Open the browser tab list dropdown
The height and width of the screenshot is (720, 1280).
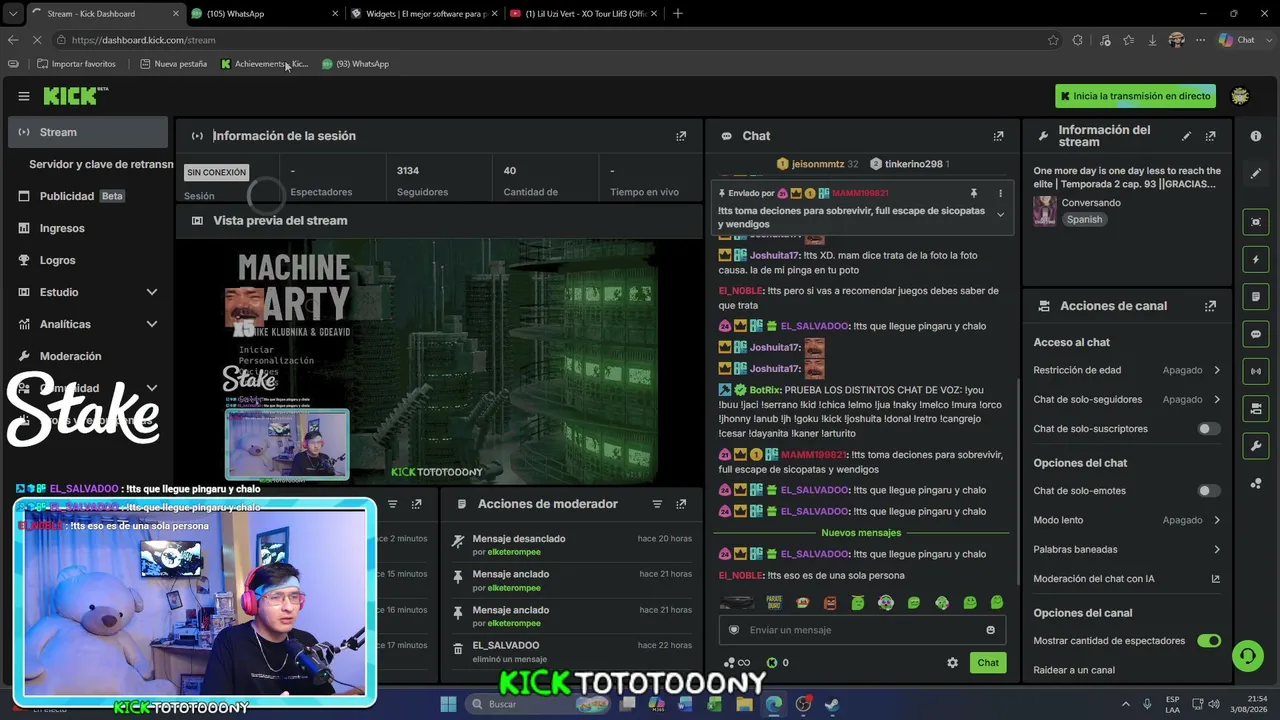[x=13, y=14]
